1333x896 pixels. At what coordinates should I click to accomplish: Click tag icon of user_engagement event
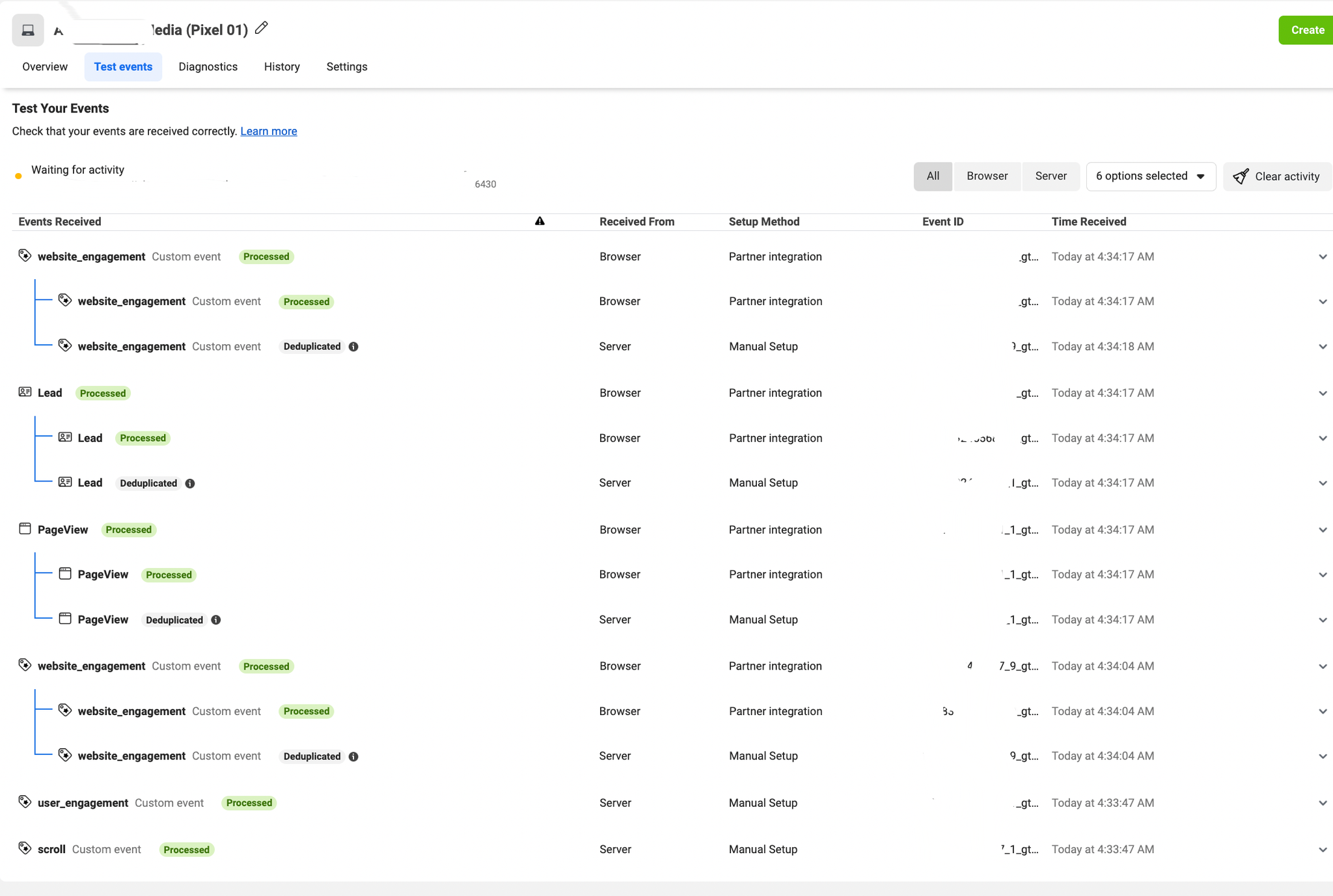[x=25, y=802]
